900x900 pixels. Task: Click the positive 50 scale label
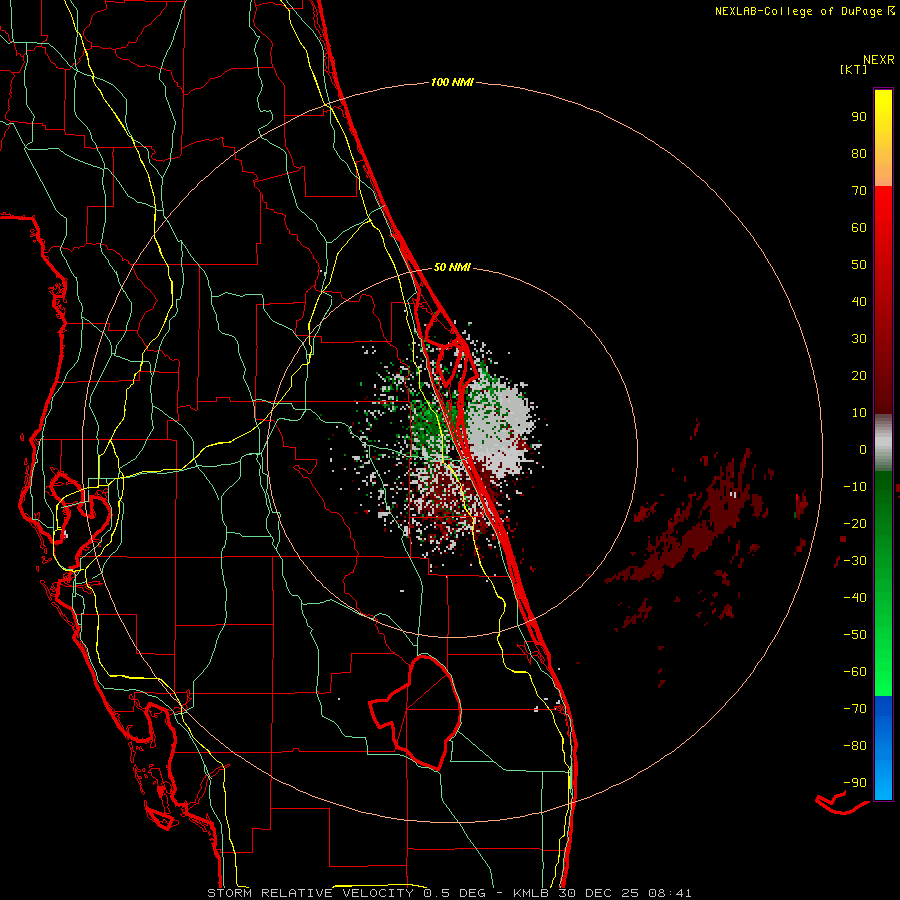pos(859,265)
